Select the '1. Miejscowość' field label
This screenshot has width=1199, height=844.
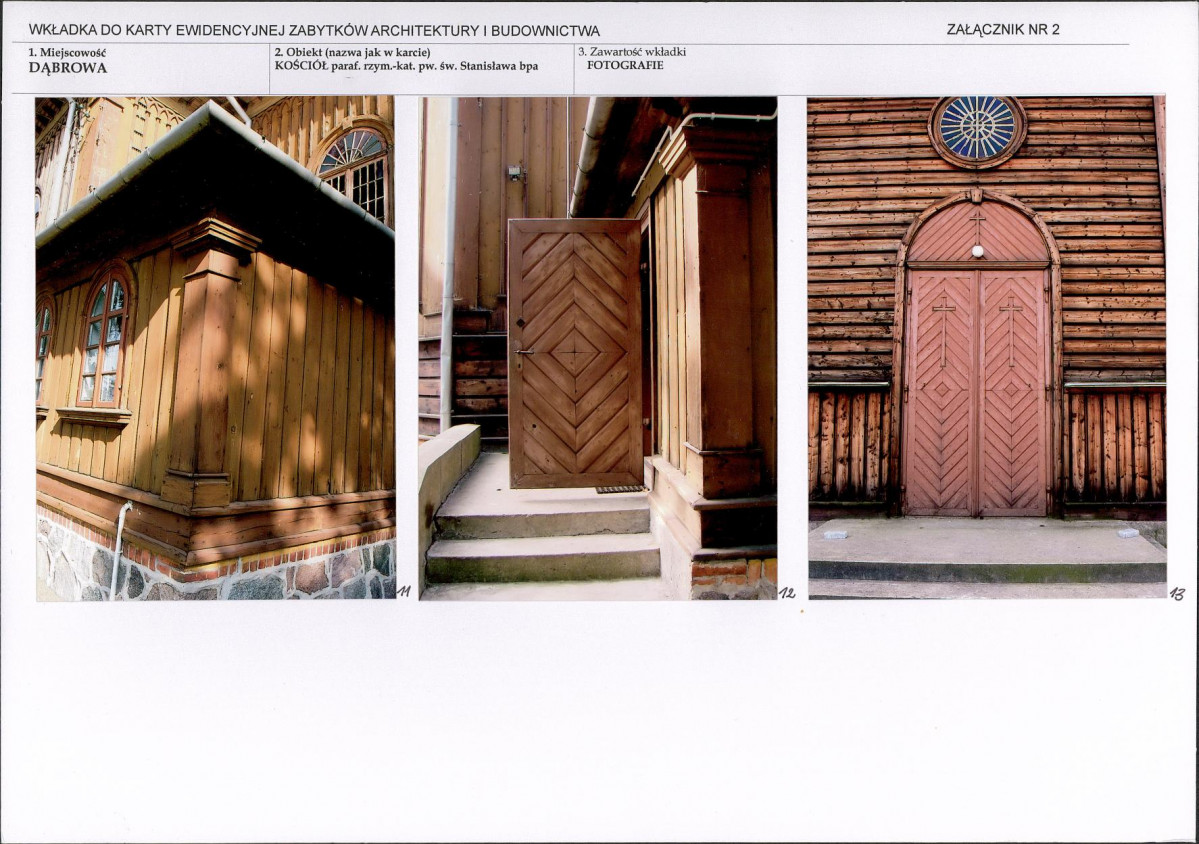(x=67, y=53)
